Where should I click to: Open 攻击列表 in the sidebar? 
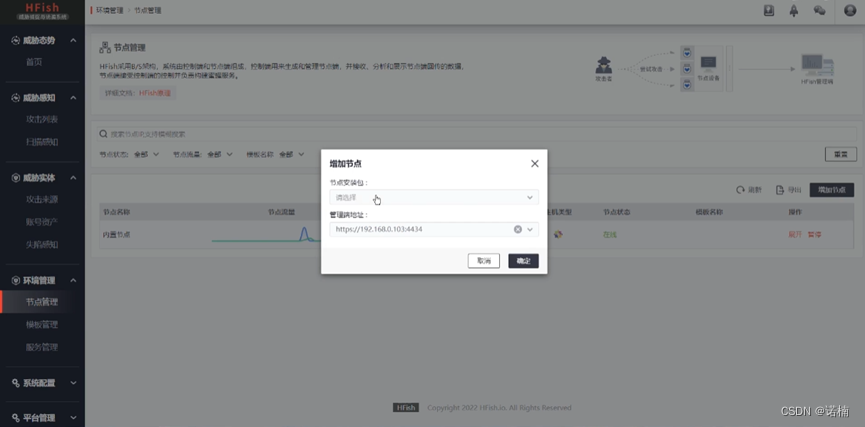pyautogui.click(x=42, y=120)
